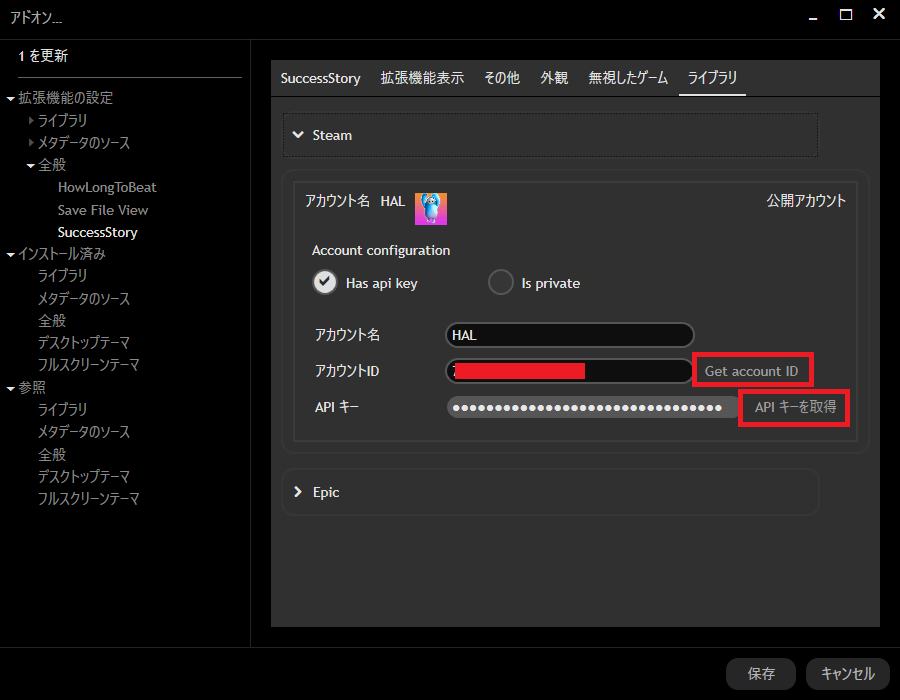The width and height of the screenshot is (900, 700).
Task: Open フルスクリーンテーマ under インストール済み
Action: pyautogui.click(x=88, y=365)
